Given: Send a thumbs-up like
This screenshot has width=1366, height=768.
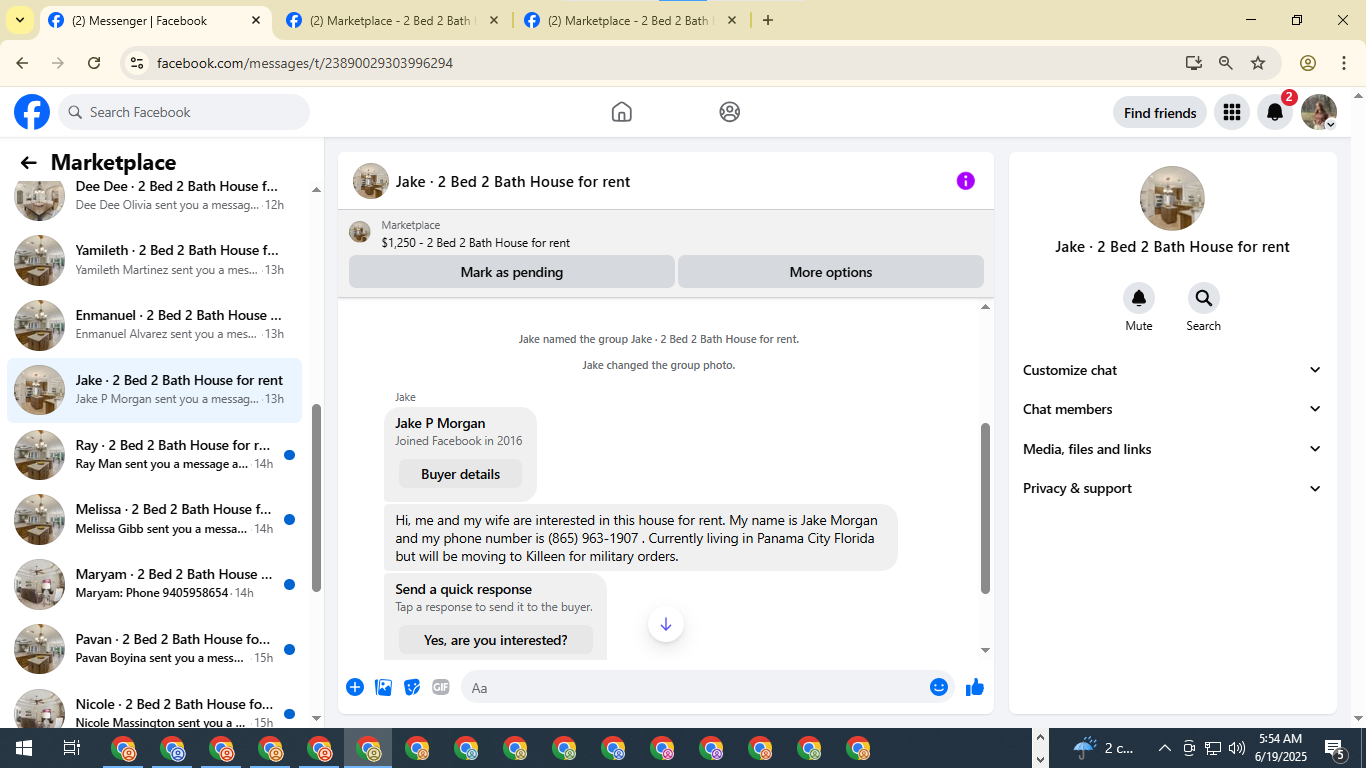Looking at the screenshot, I should coord(975,687).
